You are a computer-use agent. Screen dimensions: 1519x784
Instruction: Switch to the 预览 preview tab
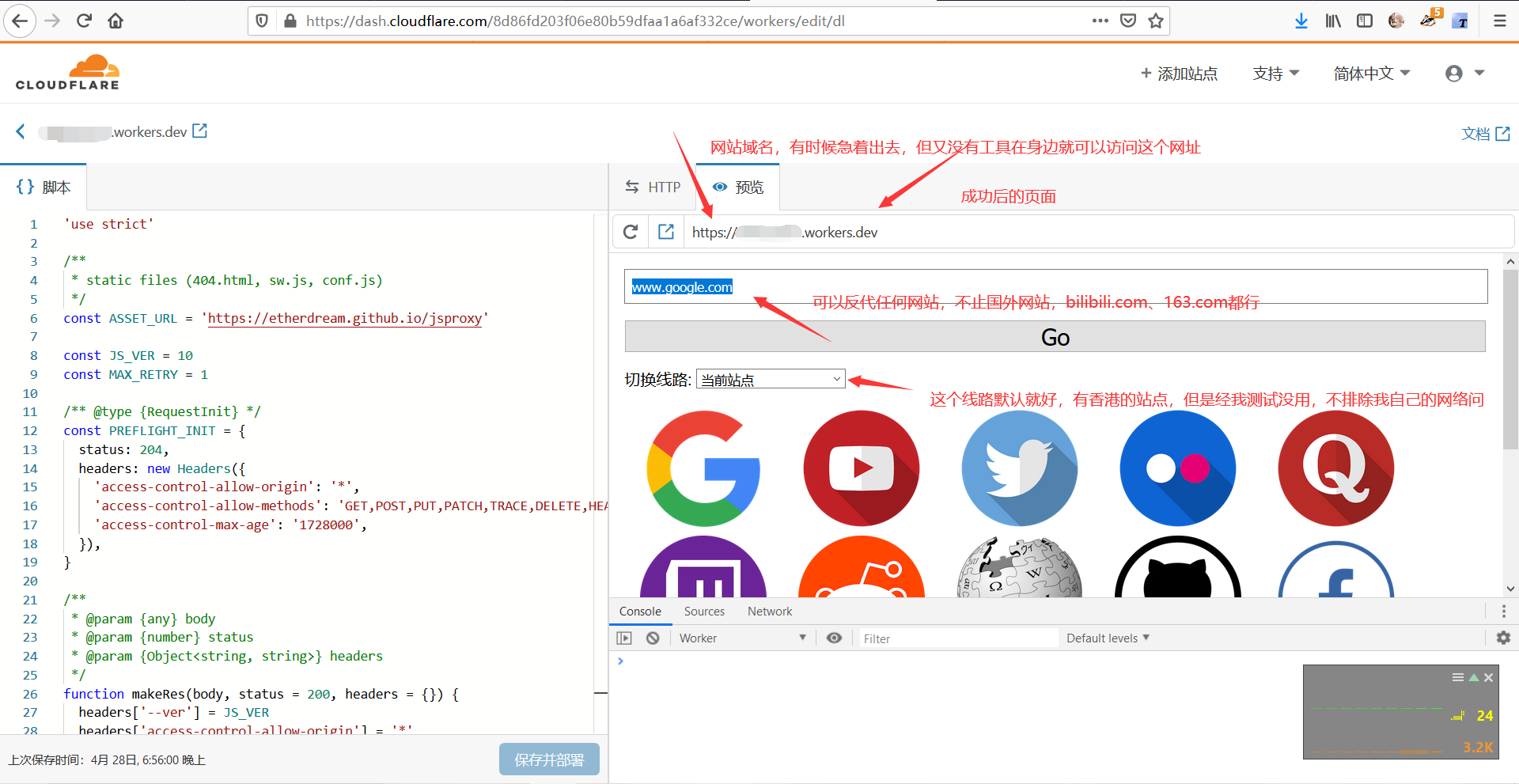[737, 187]
